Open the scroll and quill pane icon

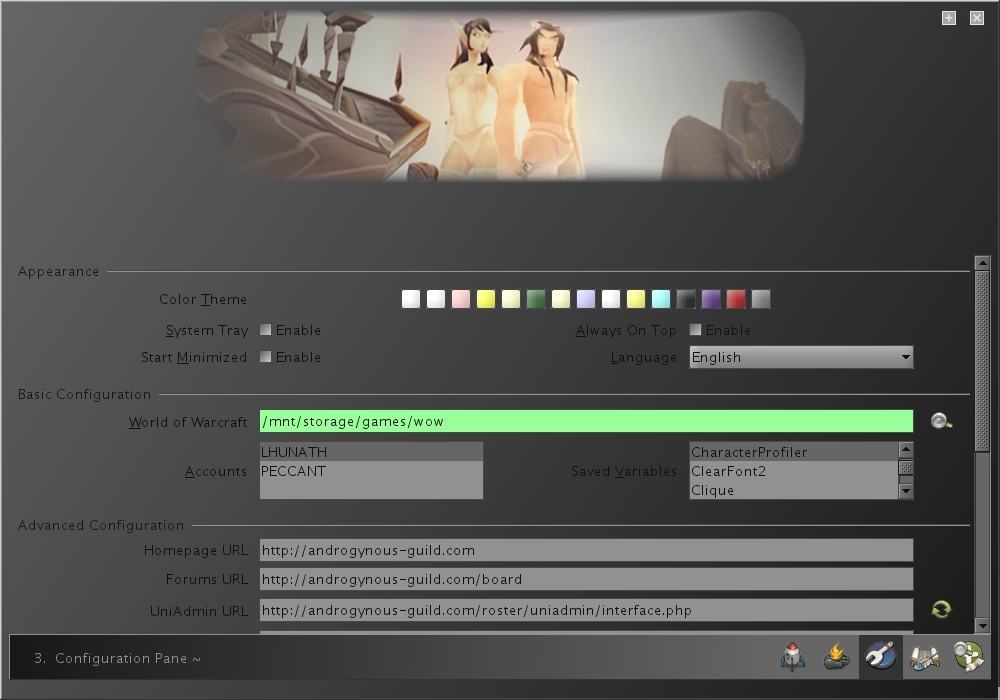[x=924, y=657]
